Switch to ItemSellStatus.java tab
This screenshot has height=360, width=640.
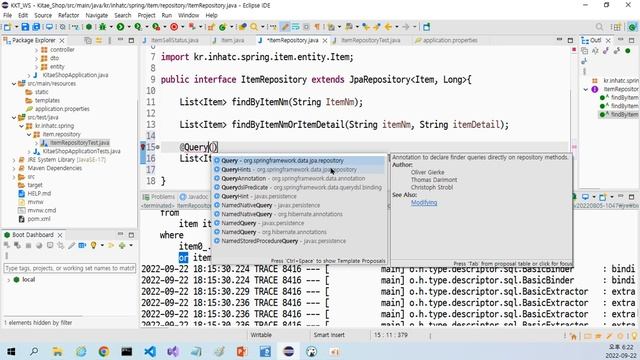click(174, 40)
